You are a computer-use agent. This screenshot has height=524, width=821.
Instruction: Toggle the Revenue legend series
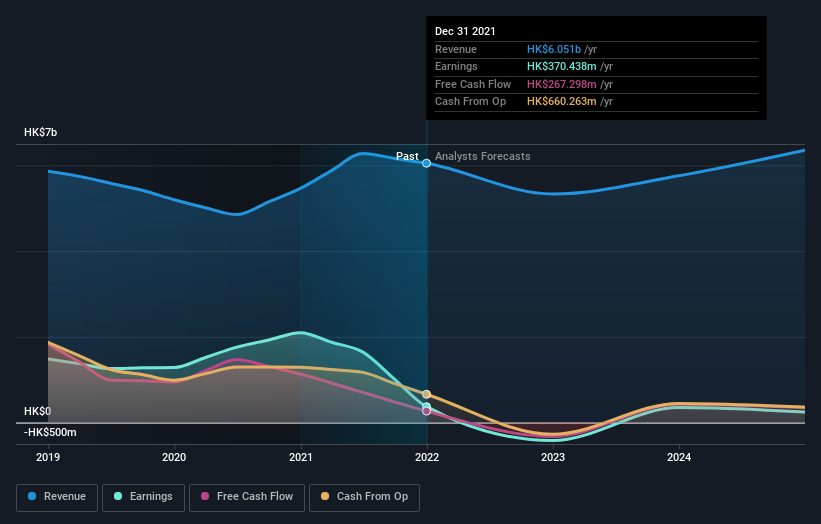[x=57, y=497]
